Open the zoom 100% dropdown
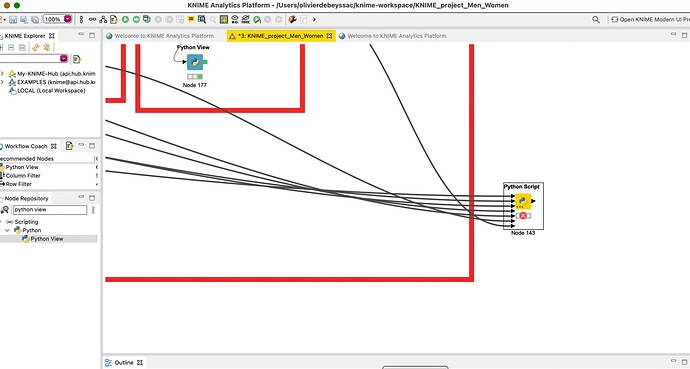This screenshot has width=690, height=369. 67,19
